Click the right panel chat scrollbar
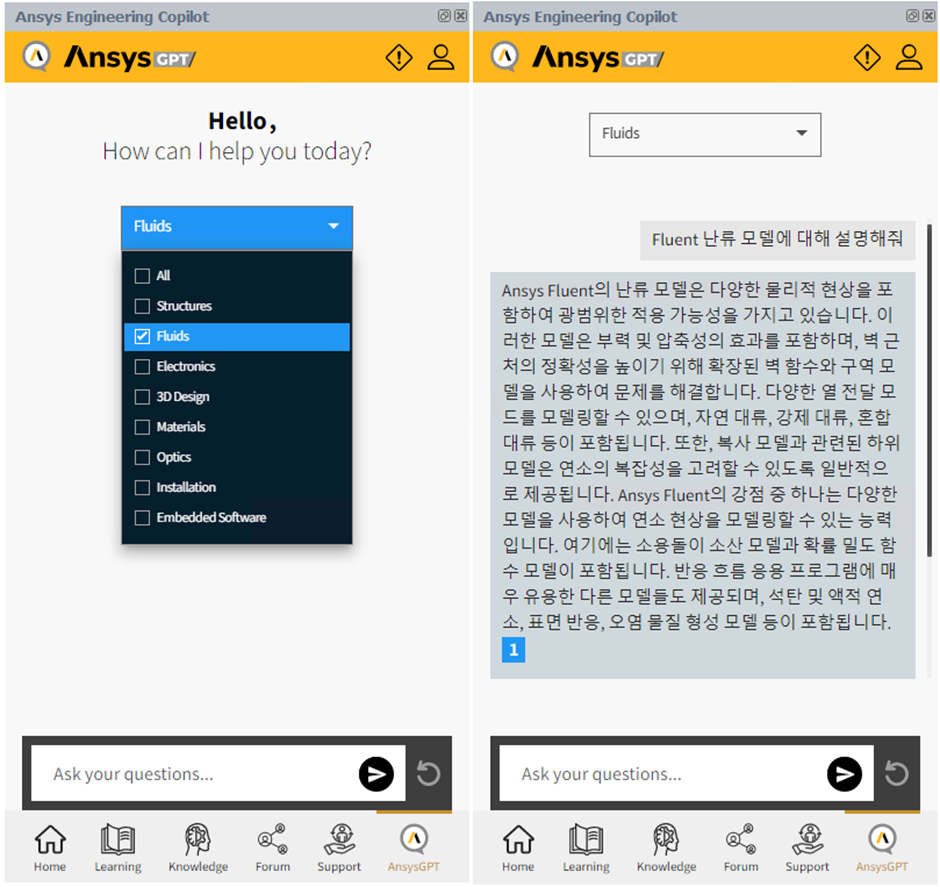The width and height of the screenshot is (940, 887). [929, 390]
